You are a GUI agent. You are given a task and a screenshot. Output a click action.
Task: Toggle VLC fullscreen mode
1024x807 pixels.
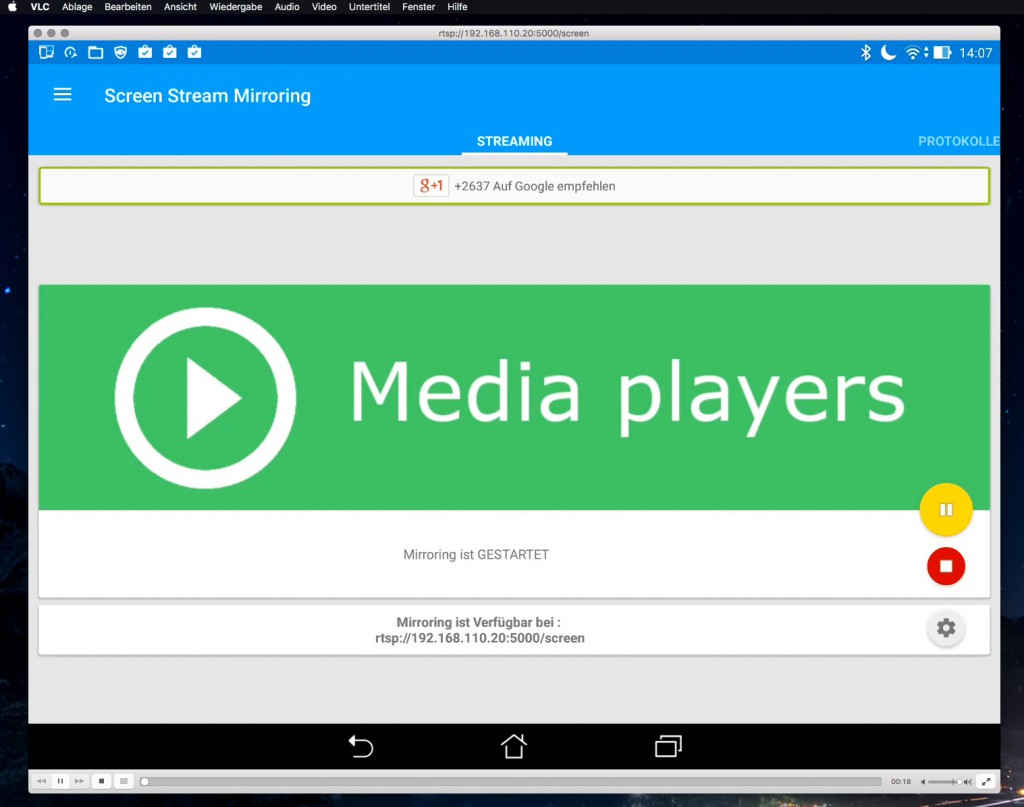986,781
